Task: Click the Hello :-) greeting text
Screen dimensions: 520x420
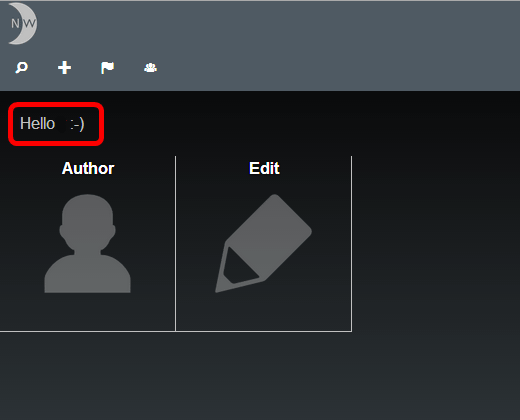Action: point(52,124)
